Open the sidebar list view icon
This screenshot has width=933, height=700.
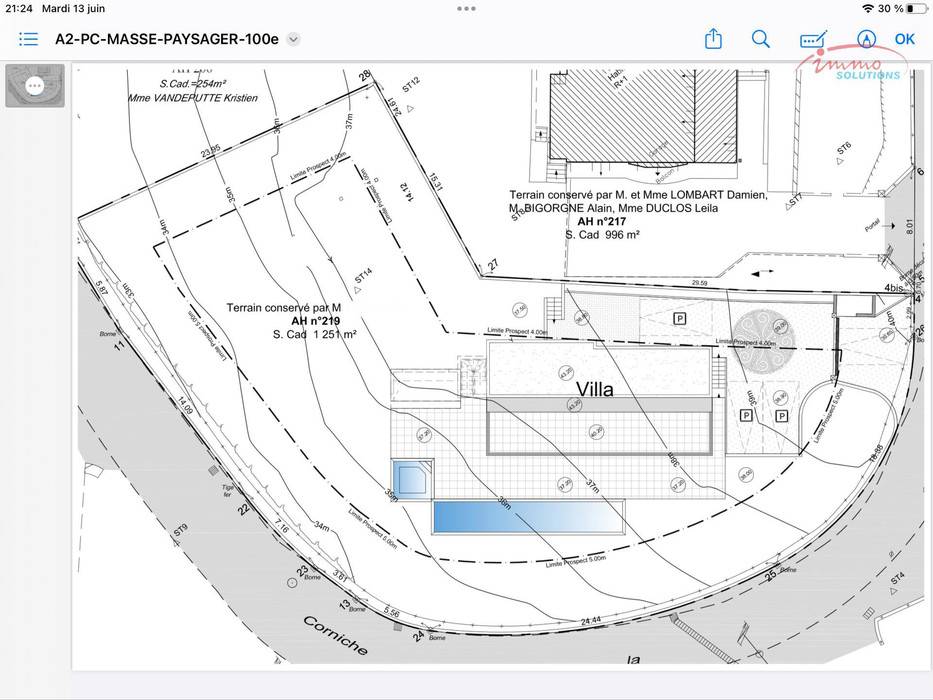coord(28,39)
